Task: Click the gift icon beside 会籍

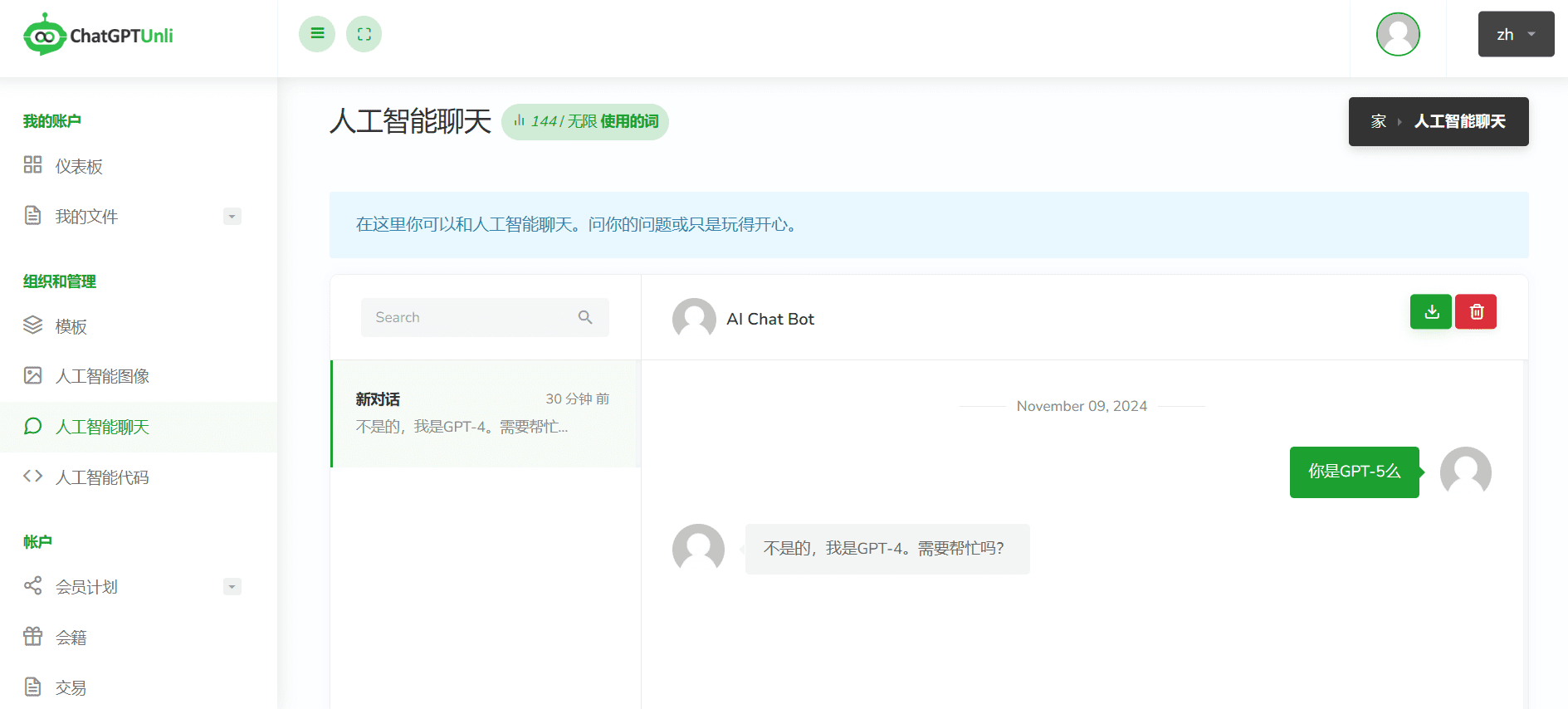Action: [32, 636]
